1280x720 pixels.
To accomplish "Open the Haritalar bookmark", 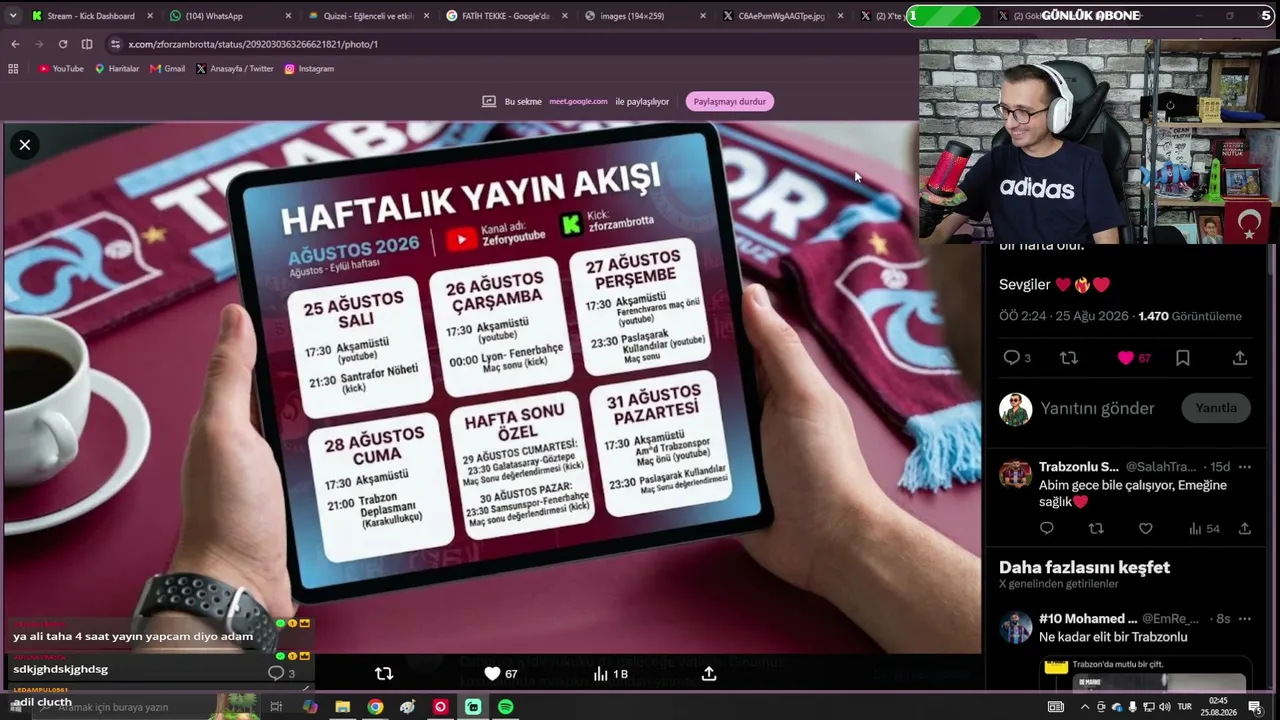I will tap(117, 69).
